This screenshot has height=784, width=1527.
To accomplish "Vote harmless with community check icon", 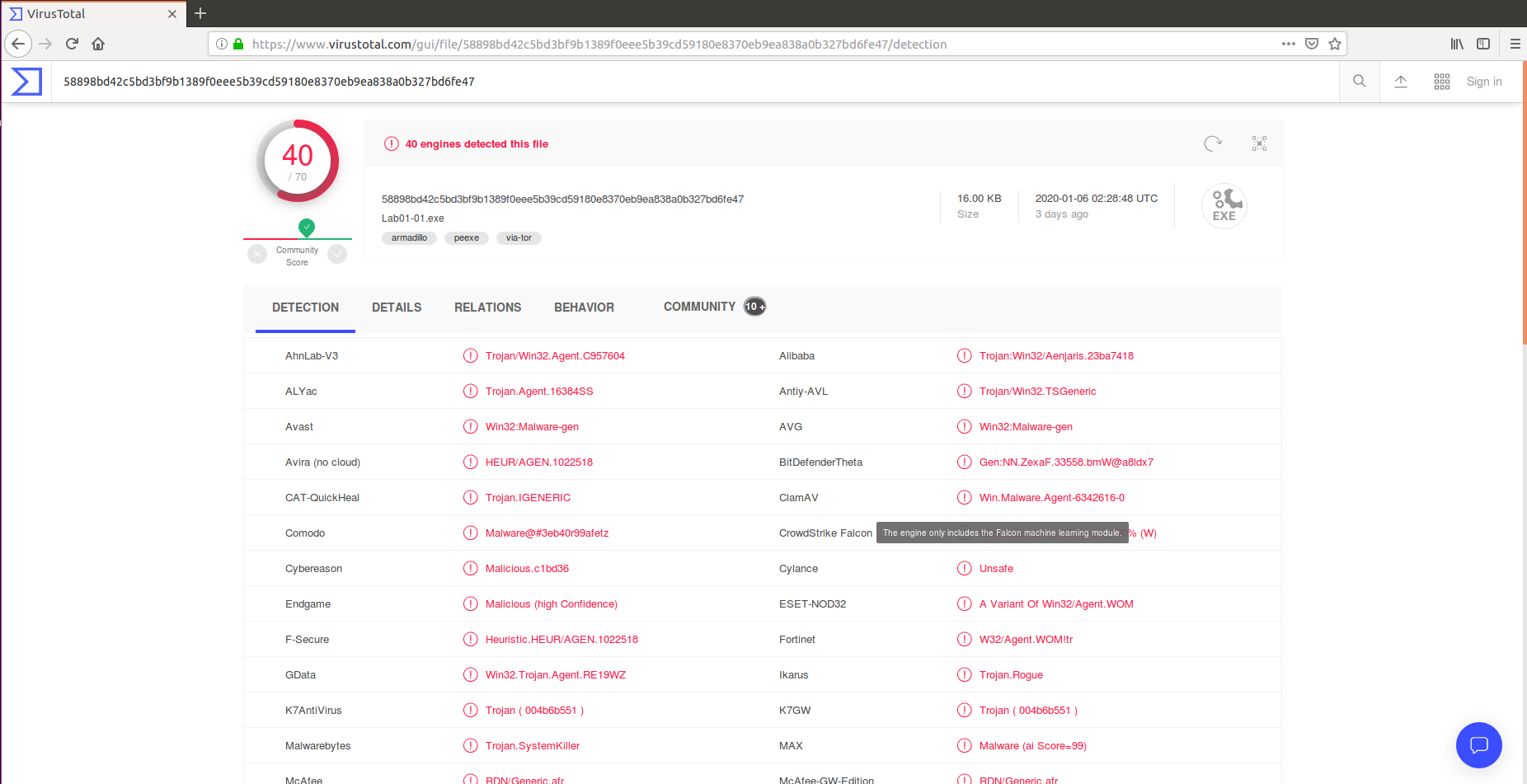I will (x=337, y=254).
